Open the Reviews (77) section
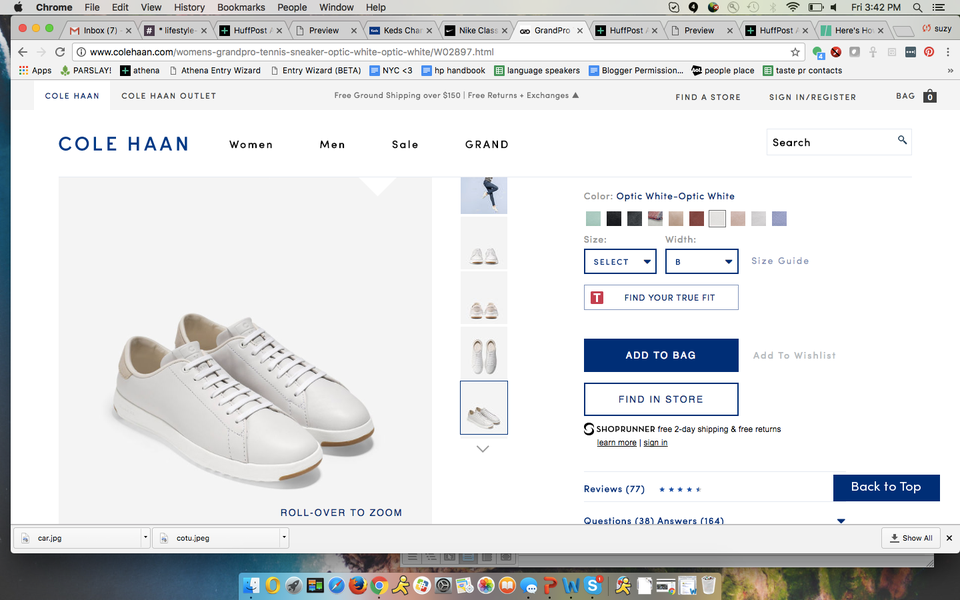Viewport: 960px width, 600px height. point(614,489)
